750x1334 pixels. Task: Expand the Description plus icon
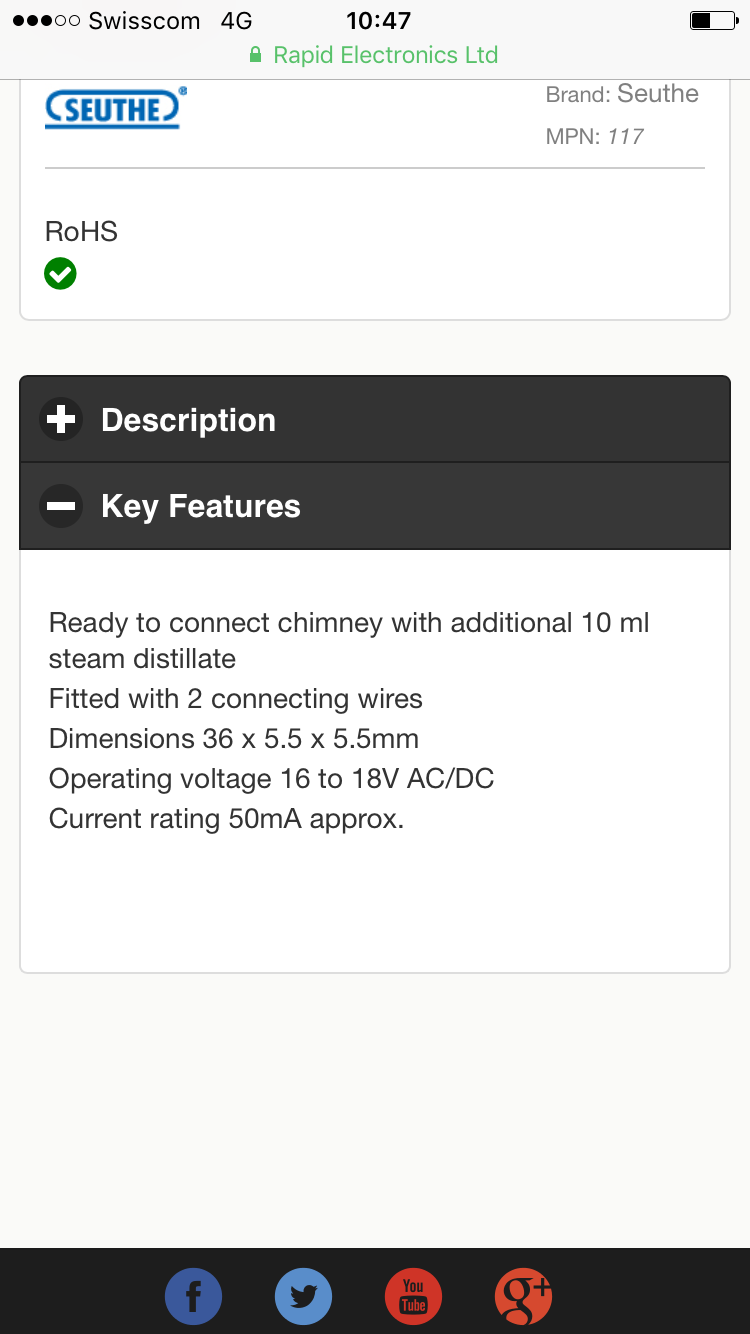(x=61, y=420)
